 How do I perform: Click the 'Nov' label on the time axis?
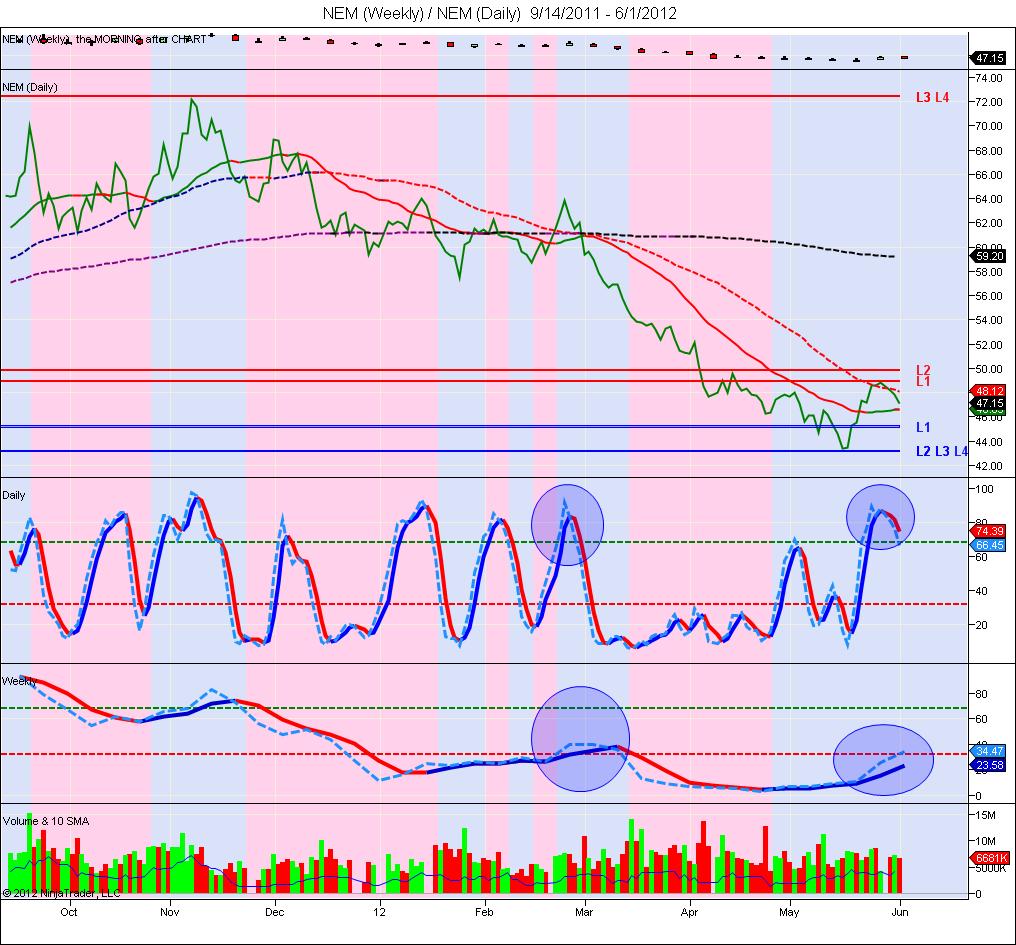click(x=170, y=912)
